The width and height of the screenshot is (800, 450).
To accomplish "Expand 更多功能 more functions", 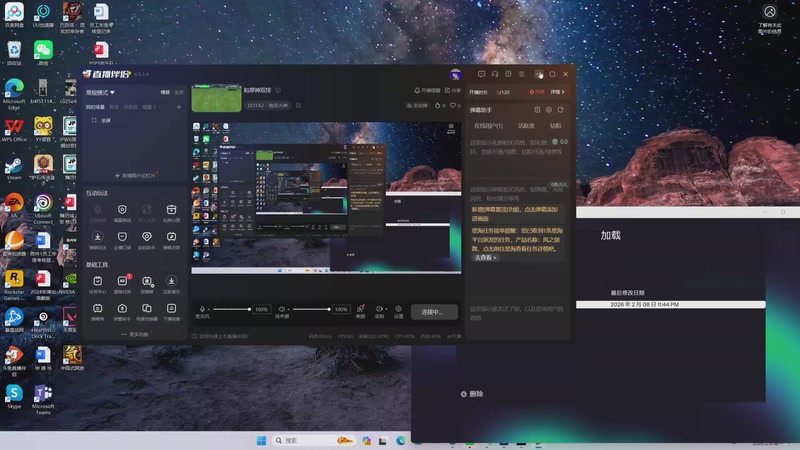I will click(x=135, y=334).
